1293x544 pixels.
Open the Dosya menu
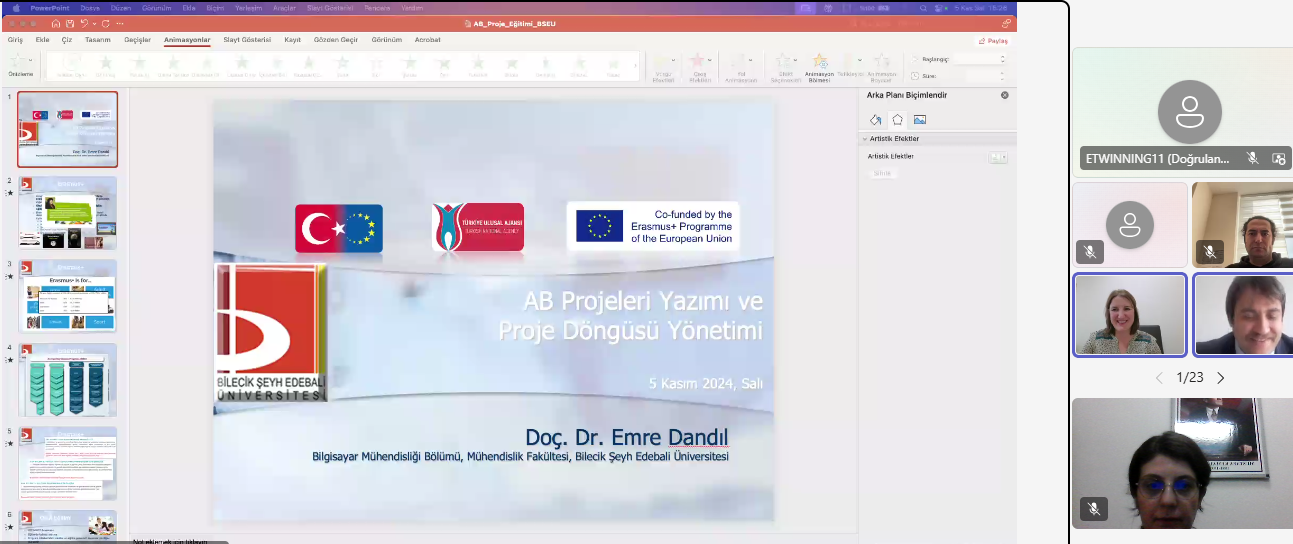(90, 8)
